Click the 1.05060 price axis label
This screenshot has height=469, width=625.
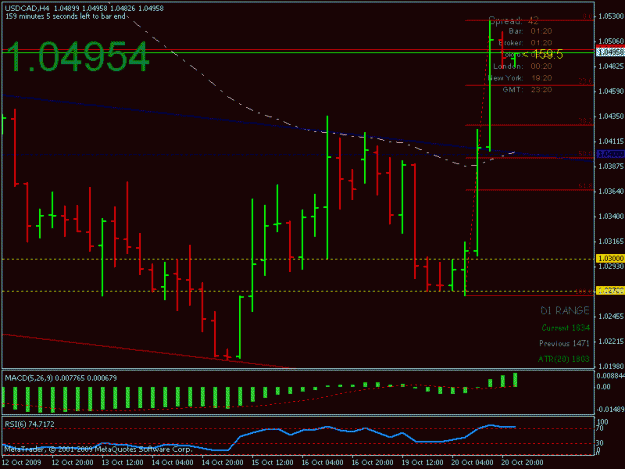(x=611, y=41)
